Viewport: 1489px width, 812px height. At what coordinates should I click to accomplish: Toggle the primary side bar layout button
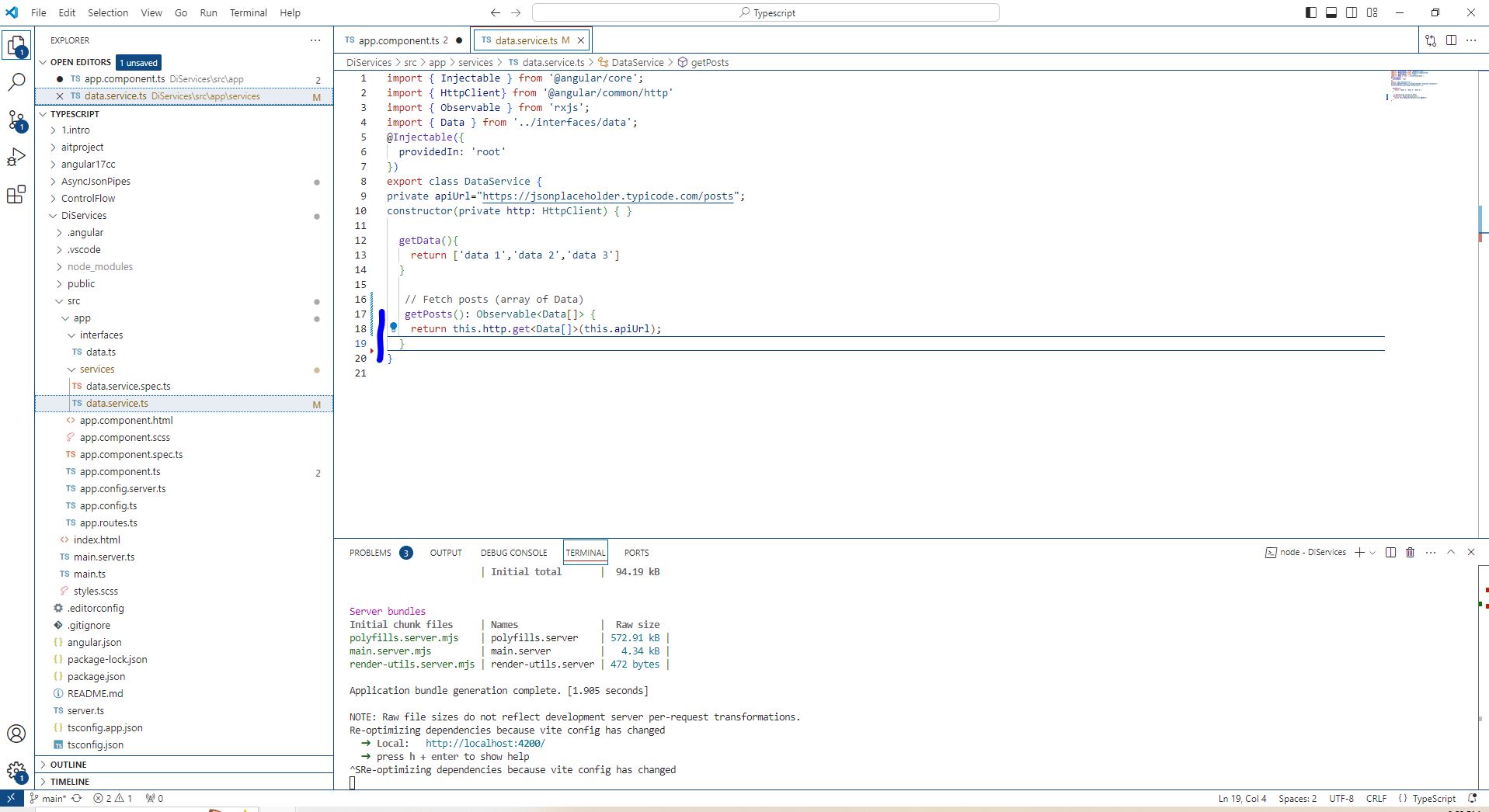point(1311,12)
